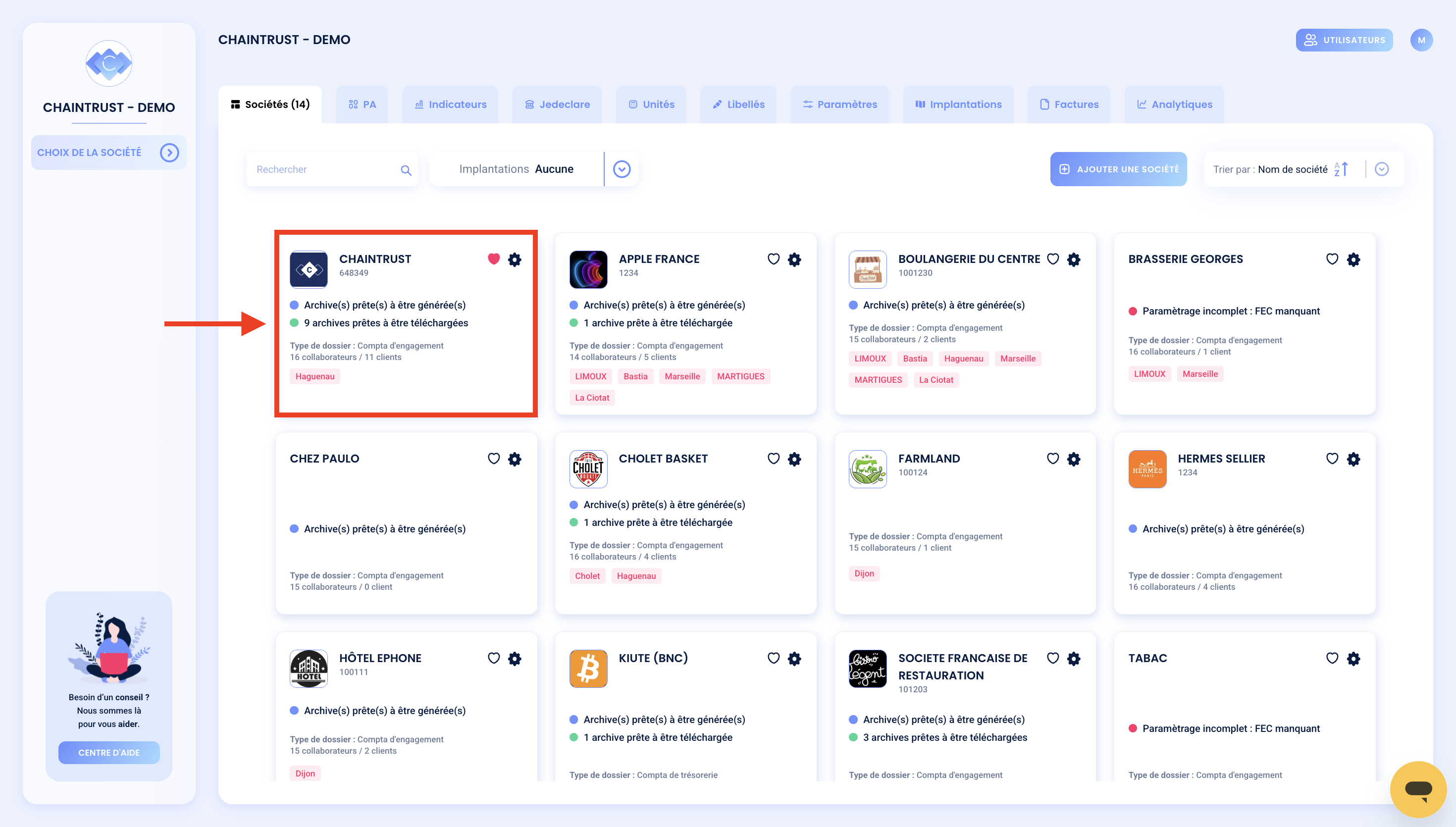The width and height of the screenshot is (1456, 827).
Task: Click the HÔTEL EPHONE logo thumbnail
Action: click(x=309, y=669)
